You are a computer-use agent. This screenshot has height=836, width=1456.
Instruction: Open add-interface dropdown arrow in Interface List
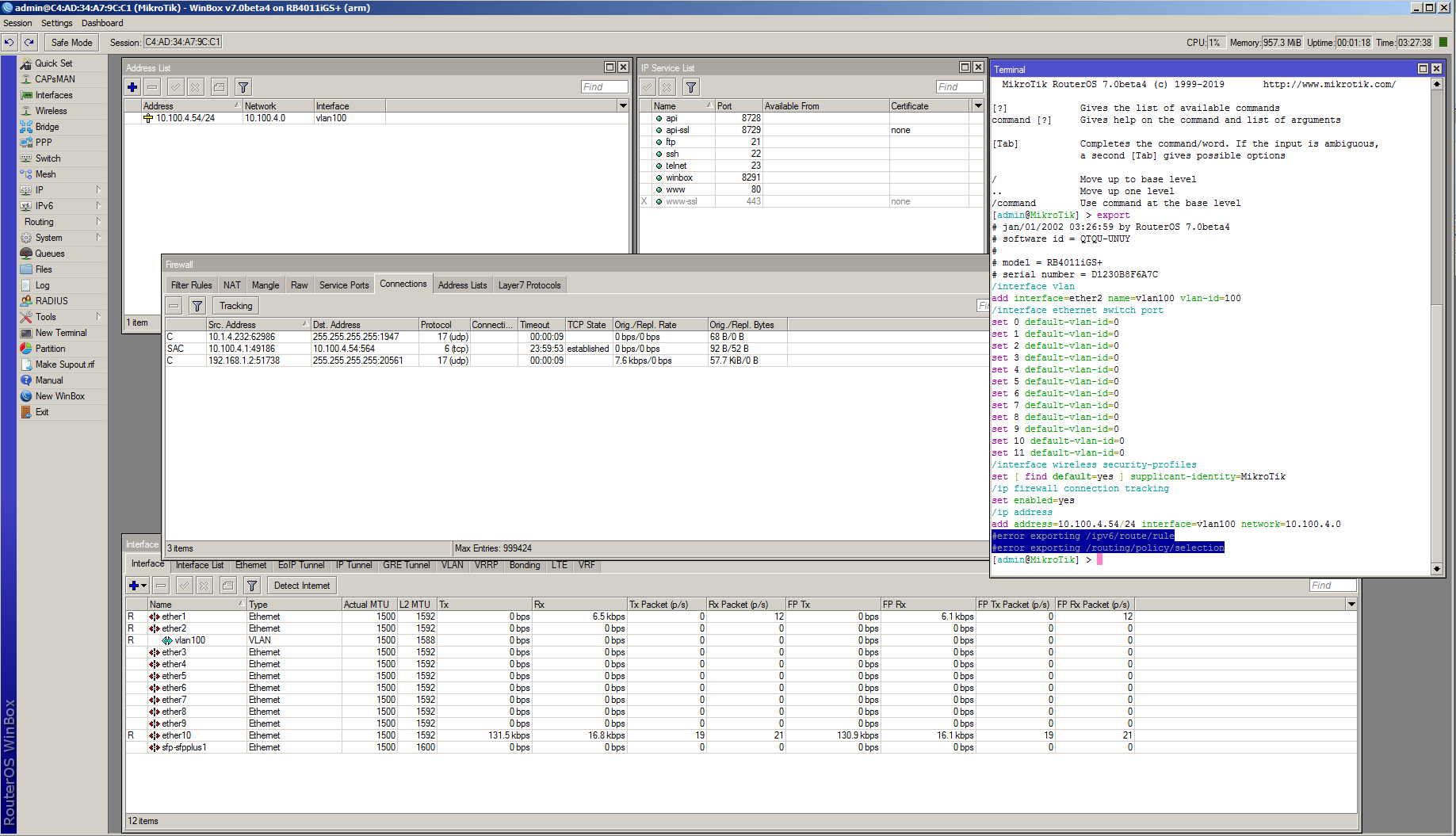click(x=143, y=586)
